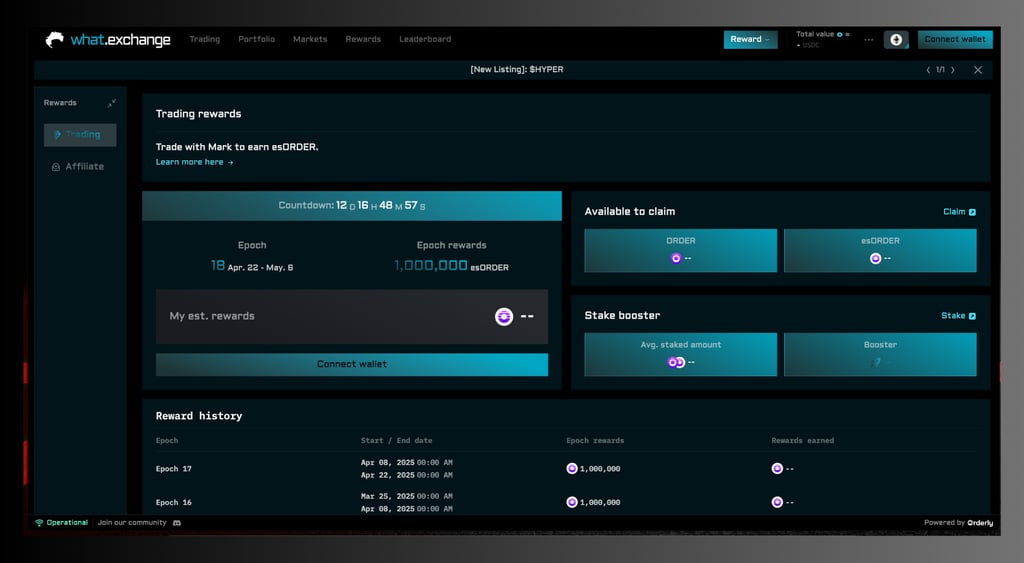Click the Start / End date column header

[396, 441]
